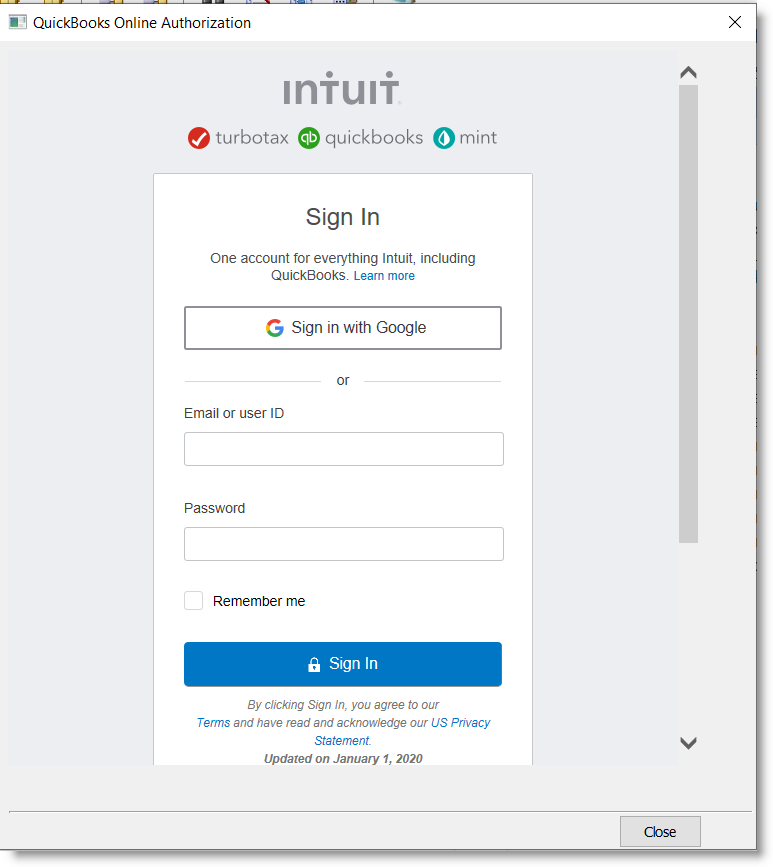The image size is (773, 867).
Task: Click the lock icon on Sign In button
Action: click(x=314, y=665)
